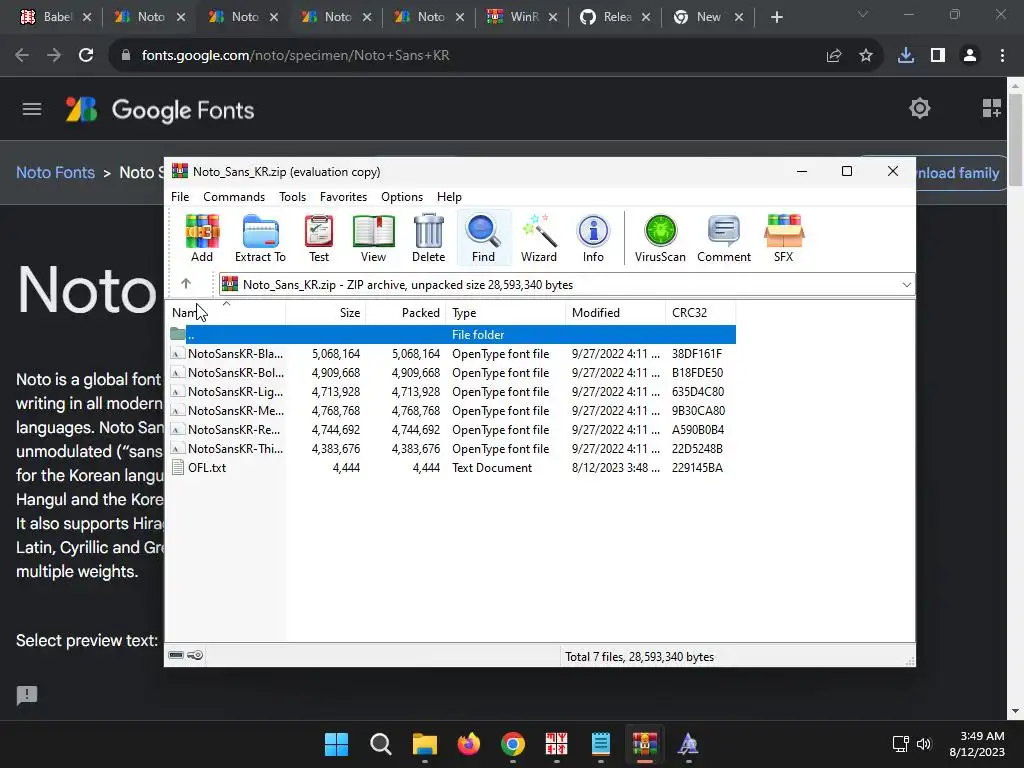Viewport: 1024px width, 768px height.
Task: Go up one folder level arrow
Action: click(x=185, y=283)
